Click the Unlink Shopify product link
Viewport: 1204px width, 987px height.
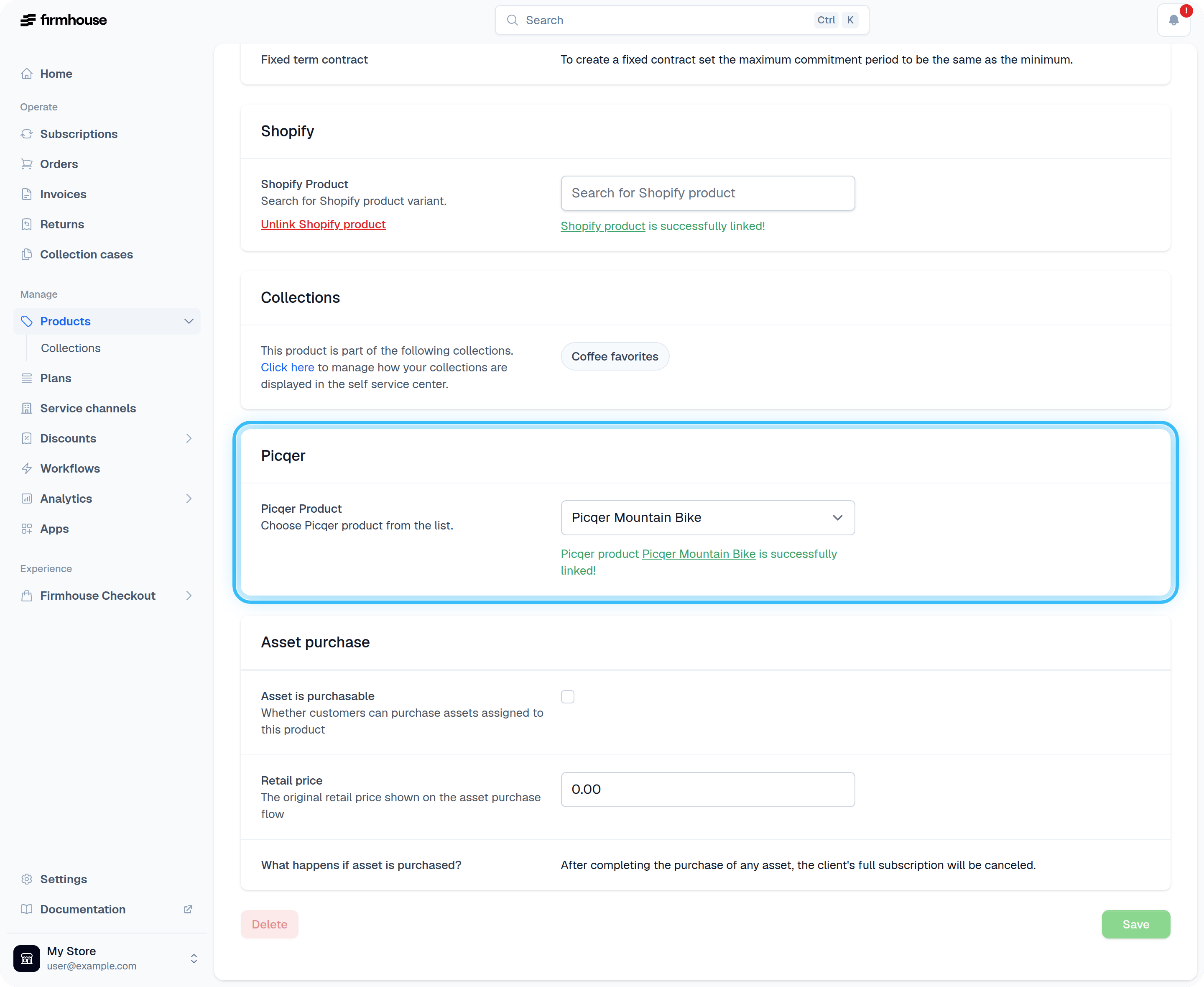(x=323, y=225)
